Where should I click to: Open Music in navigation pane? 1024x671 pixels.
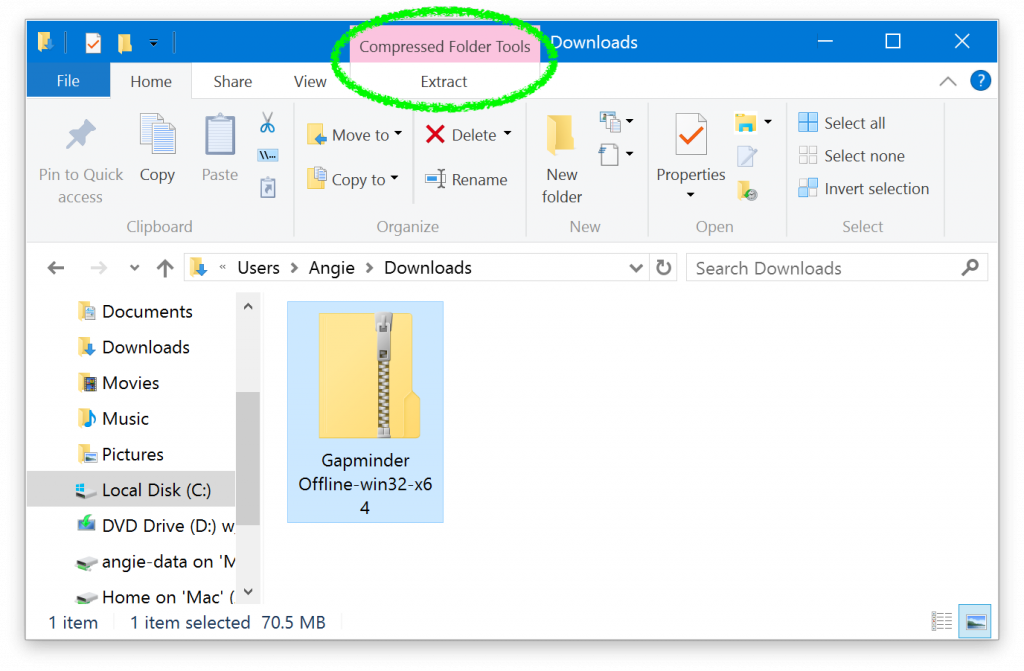point(113,418)
